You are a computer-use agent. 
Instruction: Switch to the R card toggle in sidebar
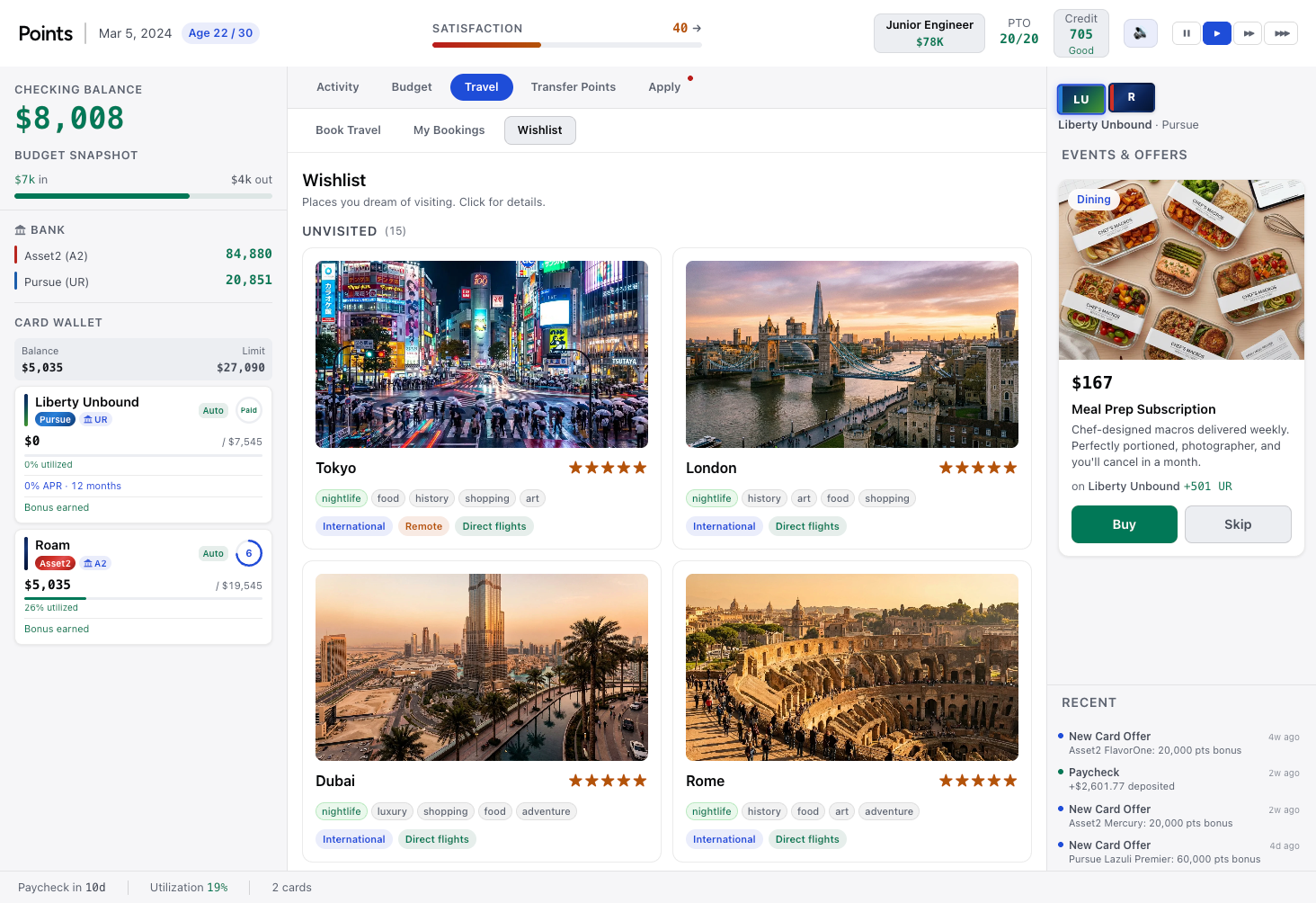[1132, 97]
